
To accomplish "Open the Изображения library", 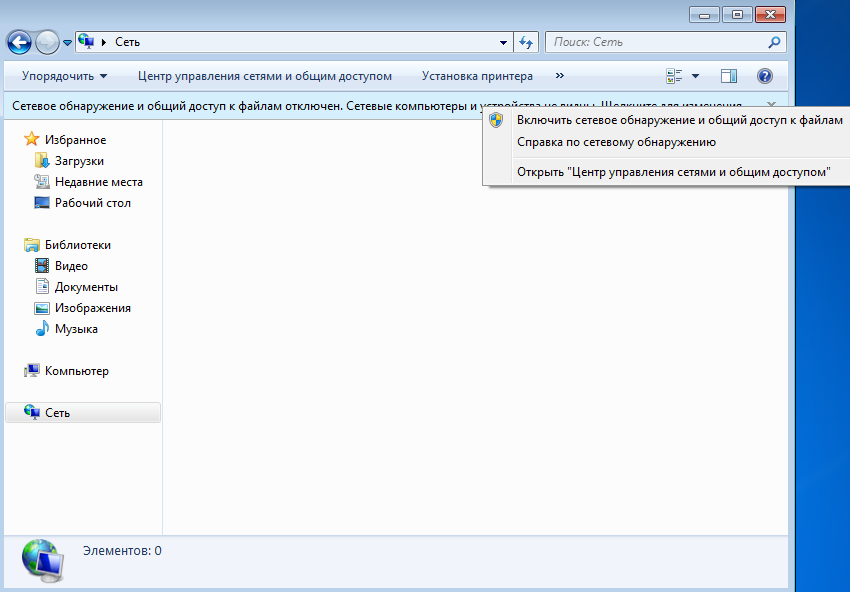I will click(x=93, y=308).
